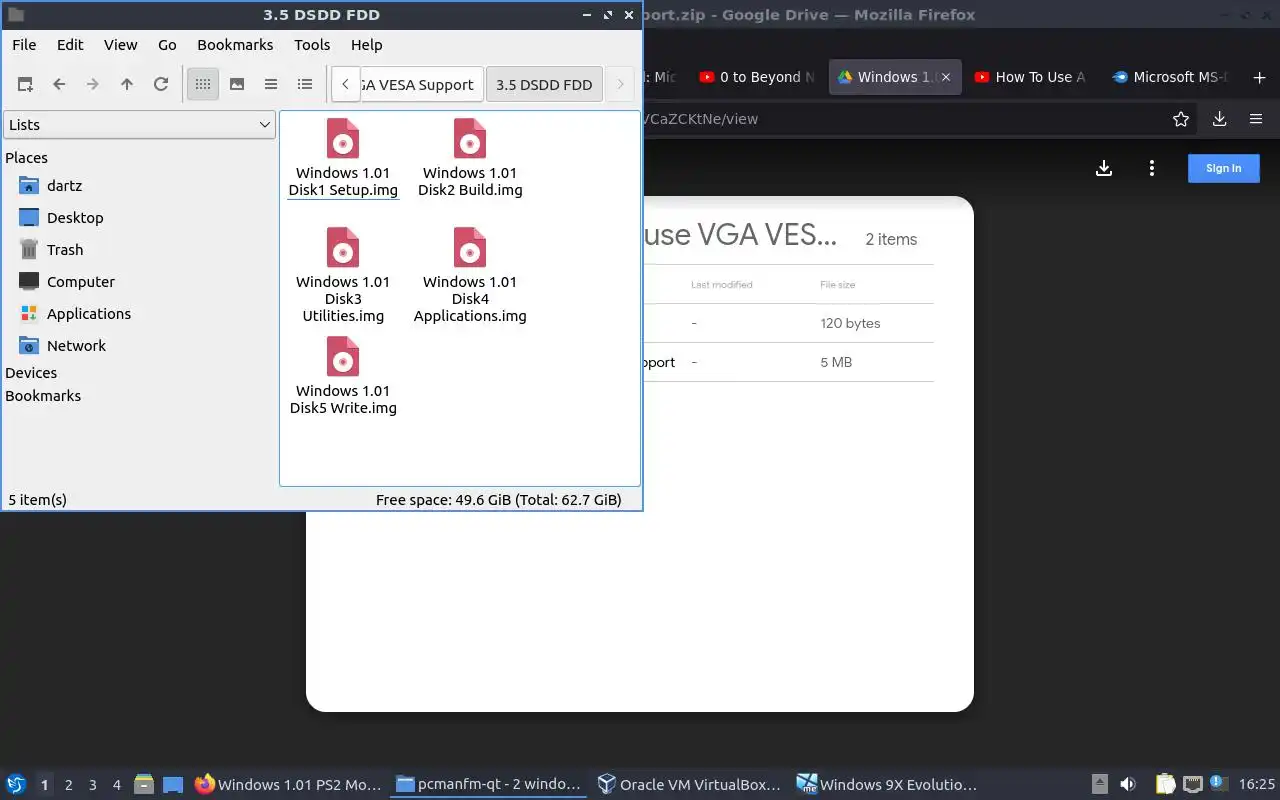Screen dimensions: 1280x800
Task: Select Windows 1.01 Disk2 Build.img file
Action: click(x=470, y=158)
